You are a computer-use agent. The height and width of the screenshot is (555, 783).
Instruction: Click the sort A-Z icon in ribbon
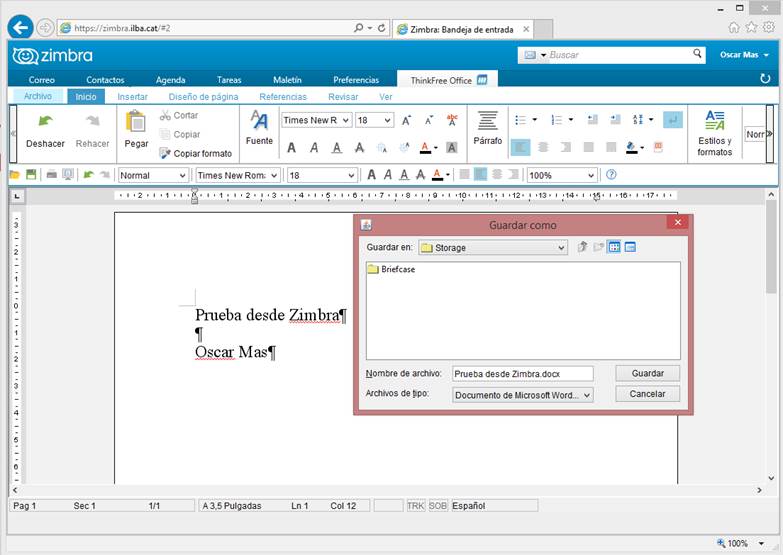[638, 120]
